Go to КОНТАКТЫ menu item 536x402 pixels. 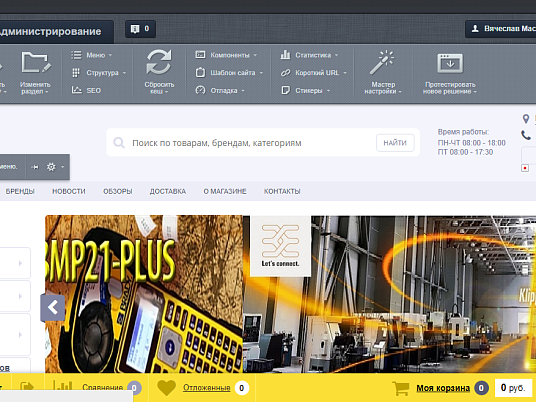[282, 191]
